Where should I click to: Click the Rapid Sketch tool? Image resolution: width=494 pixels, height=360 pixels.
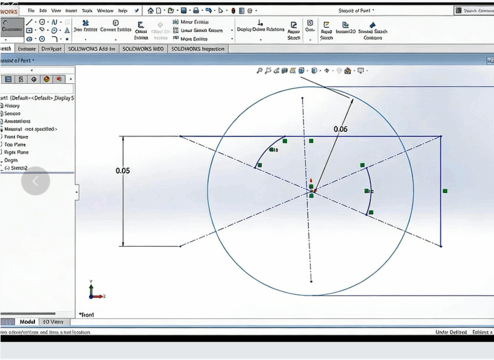(x=326, y=31)
